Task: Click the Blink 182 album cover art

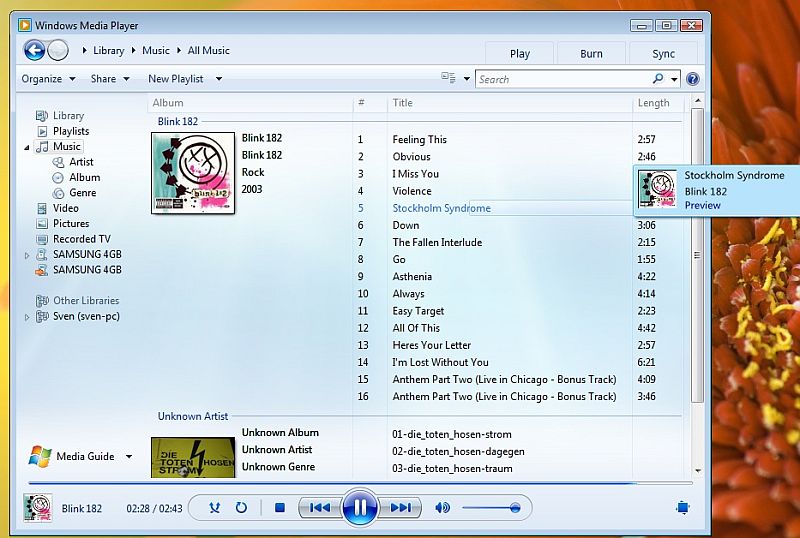Action: click(193, 173)
